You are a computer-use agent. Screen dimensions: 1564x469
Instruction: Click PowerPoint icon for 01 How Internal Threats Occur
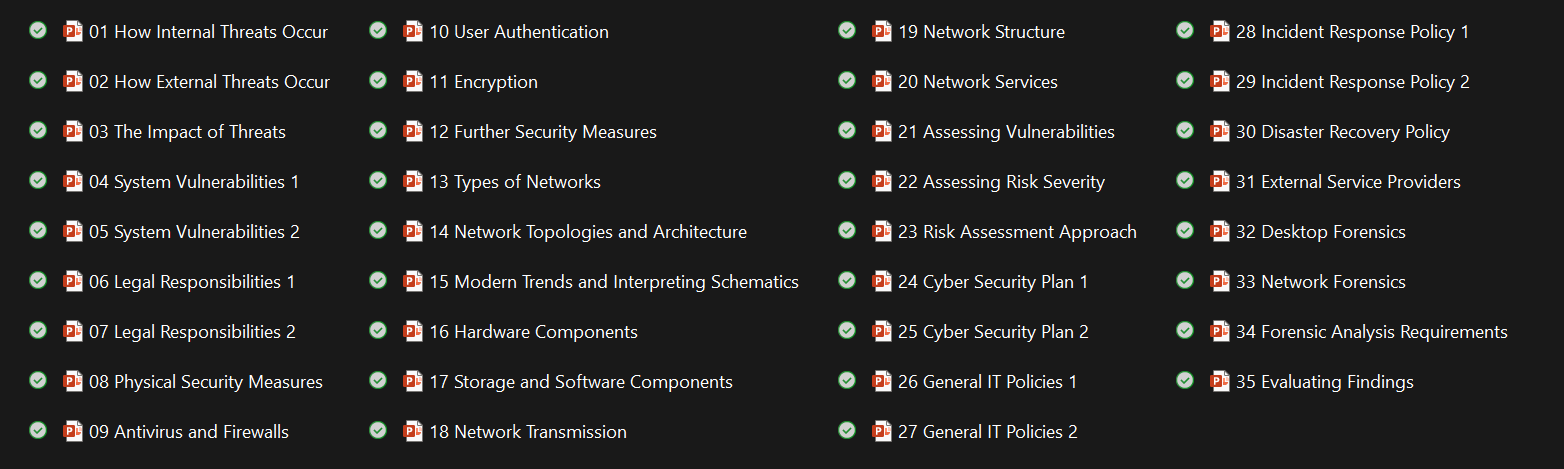(73, 31)
